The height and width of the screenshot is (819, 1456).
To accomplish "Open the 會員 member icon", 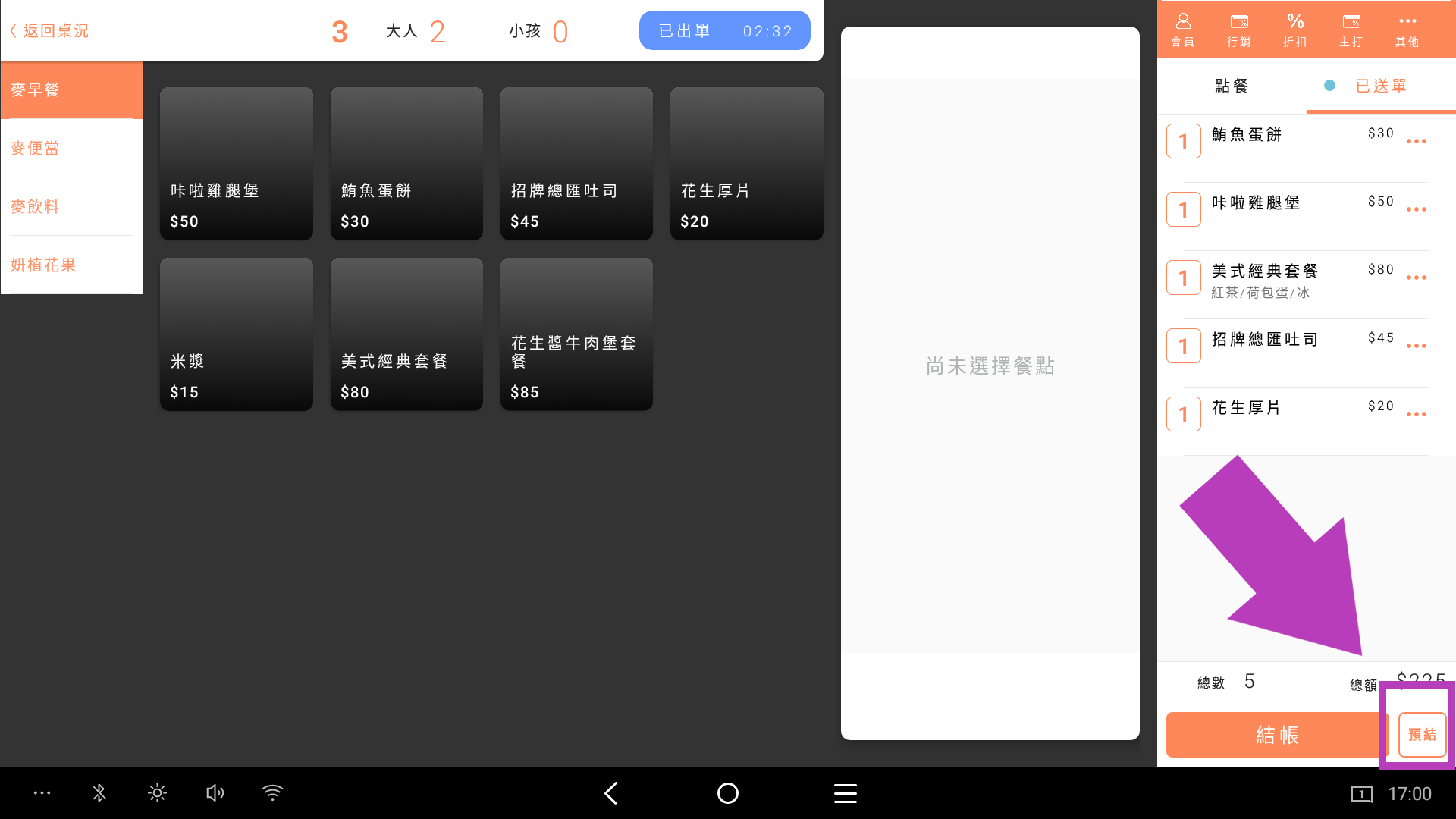I will click(1183, 29).
